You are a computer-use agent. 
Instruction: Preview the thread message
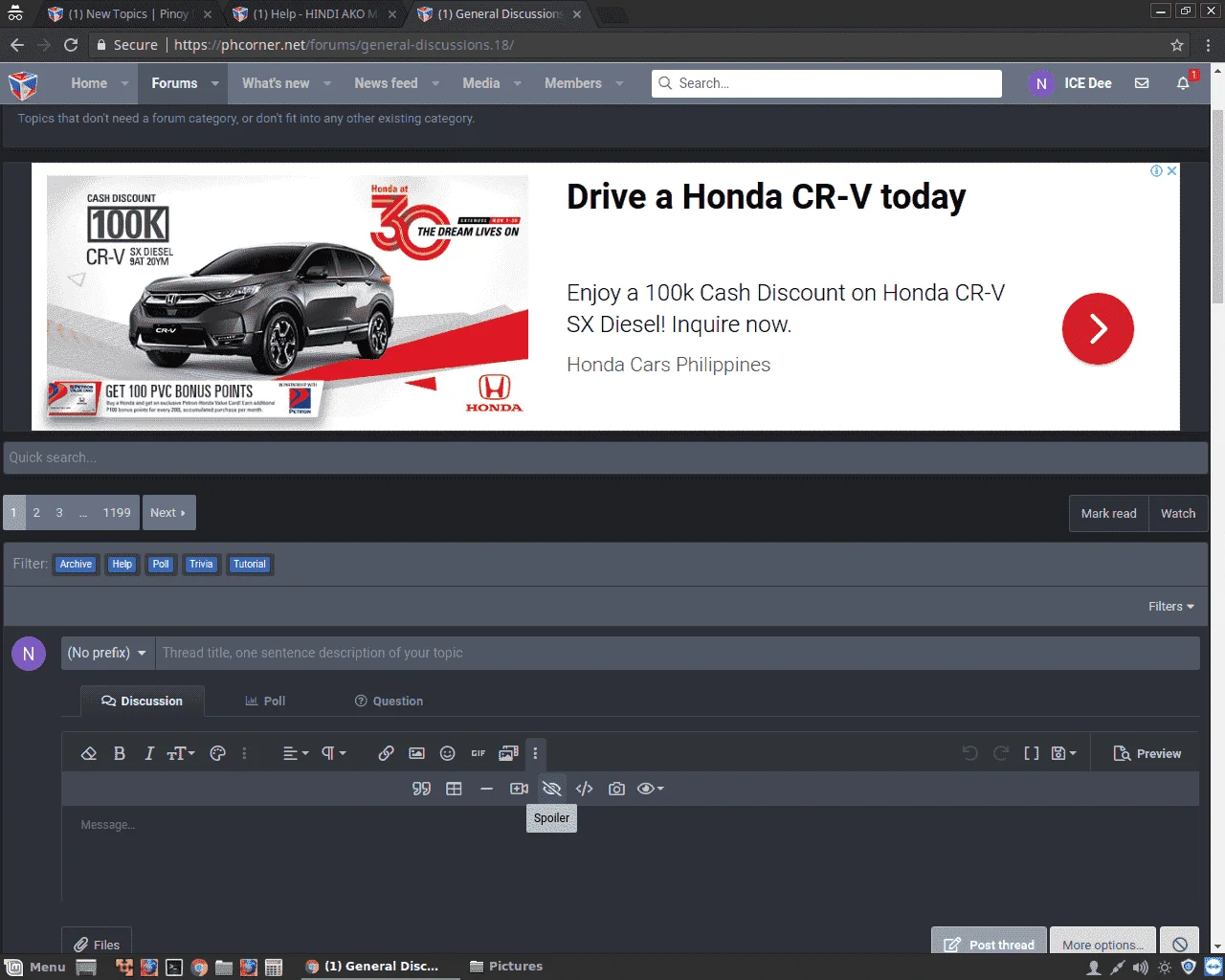coord(1147,753)
